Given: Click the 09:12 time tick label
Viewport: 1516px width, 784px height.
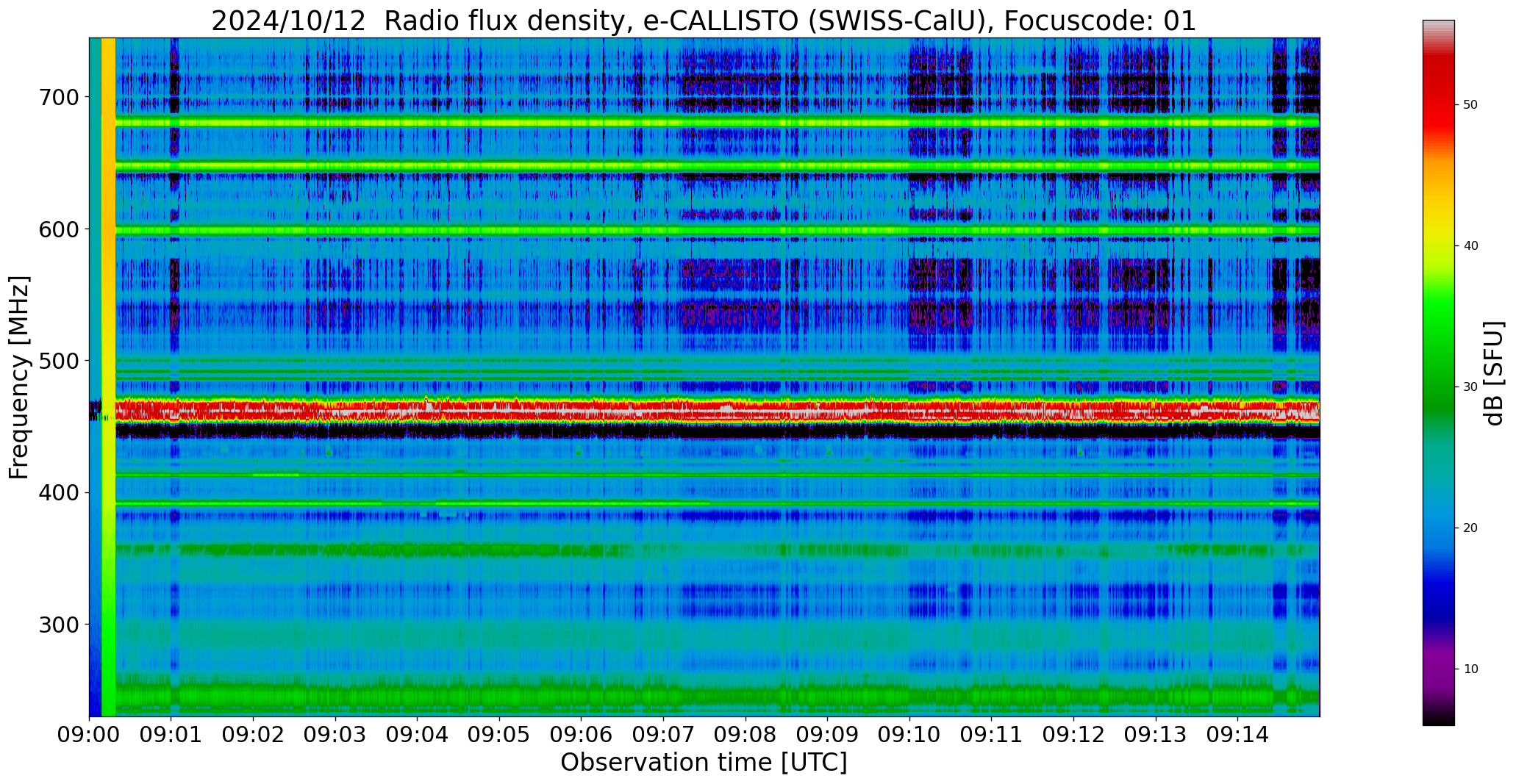Looking at the screenshot, I should (1073, 735).
